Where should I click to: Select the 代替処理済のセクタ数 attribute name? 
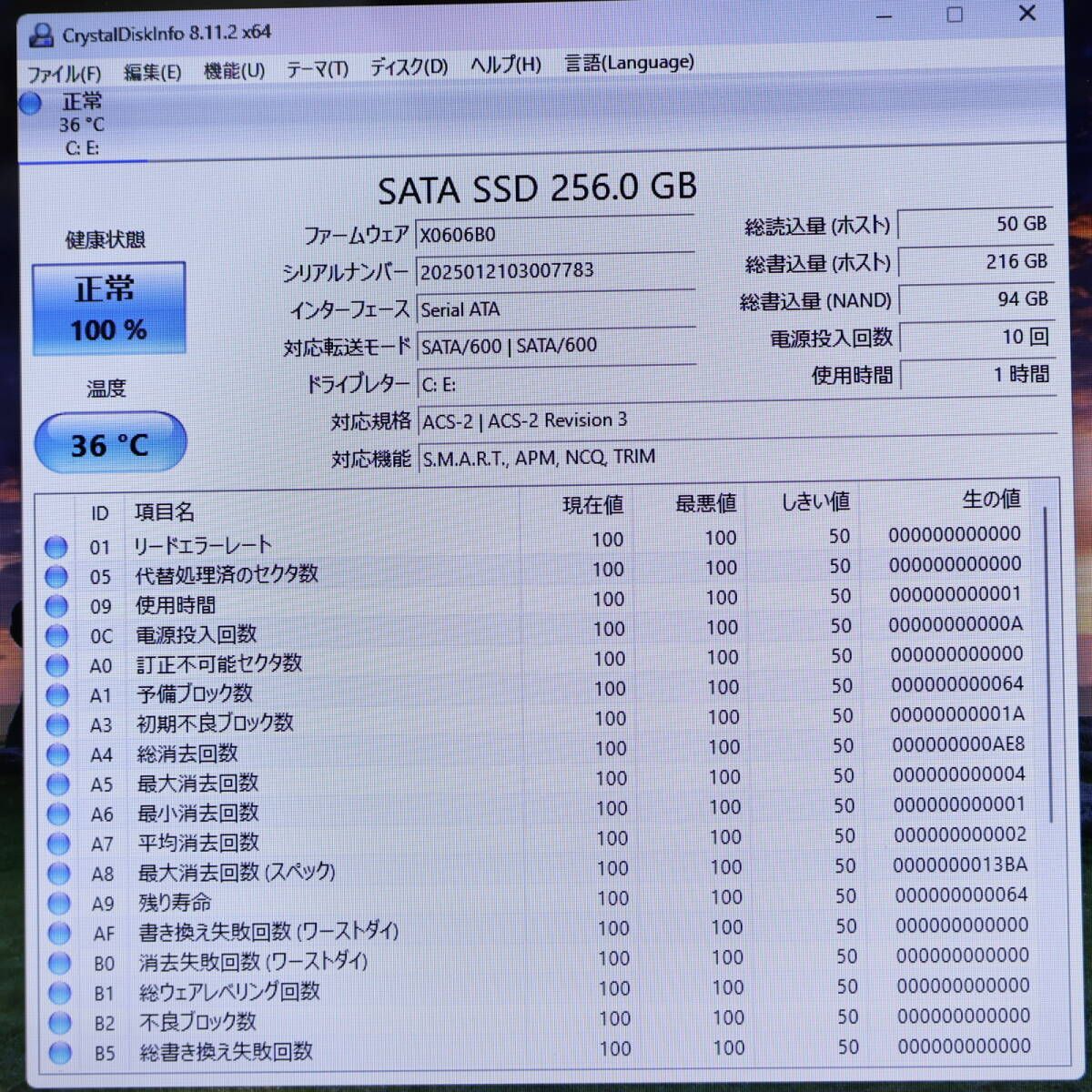[x=227, y=575]
